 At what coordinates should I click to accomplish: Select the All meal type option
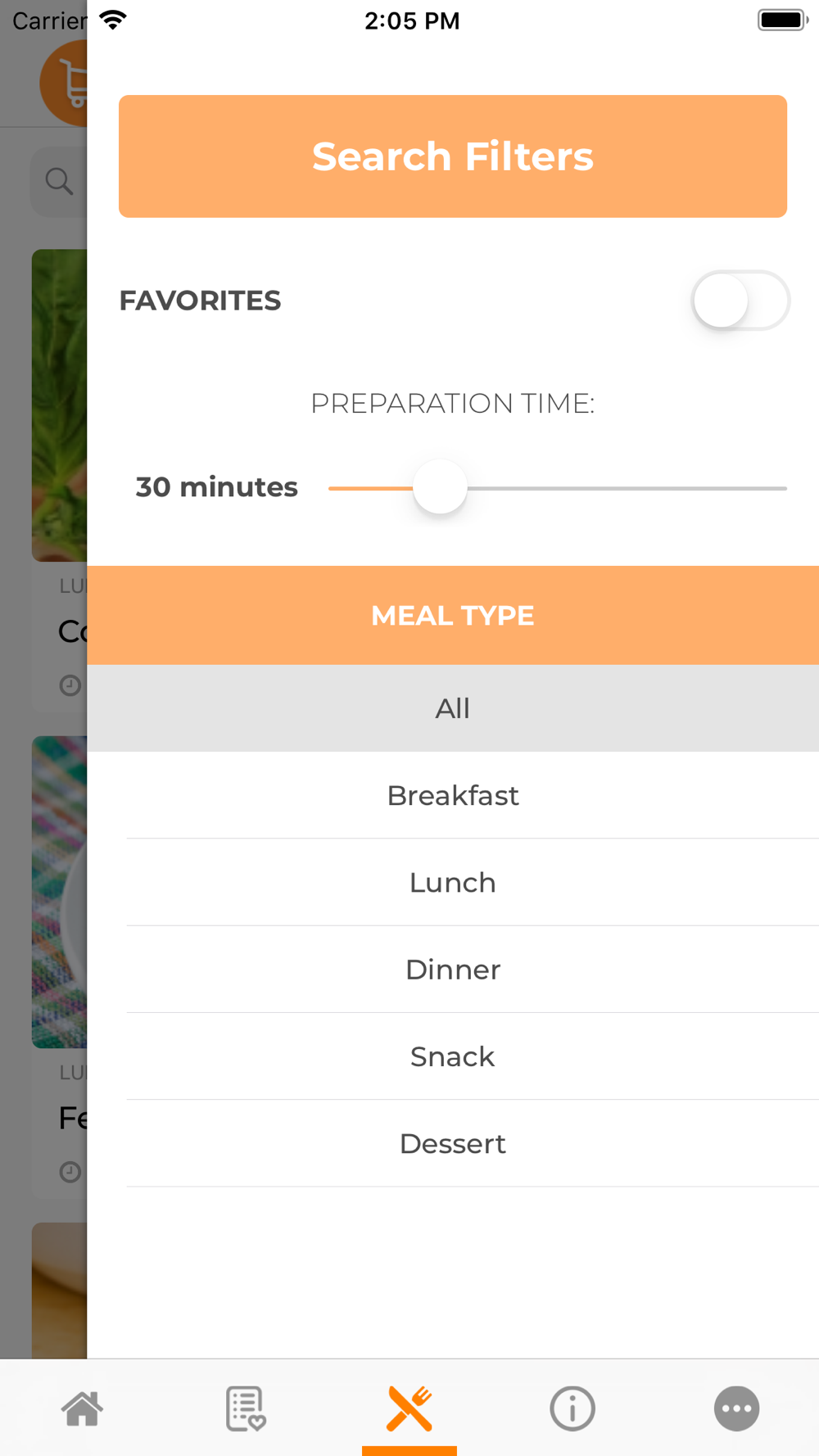click(x=453, y=708)
